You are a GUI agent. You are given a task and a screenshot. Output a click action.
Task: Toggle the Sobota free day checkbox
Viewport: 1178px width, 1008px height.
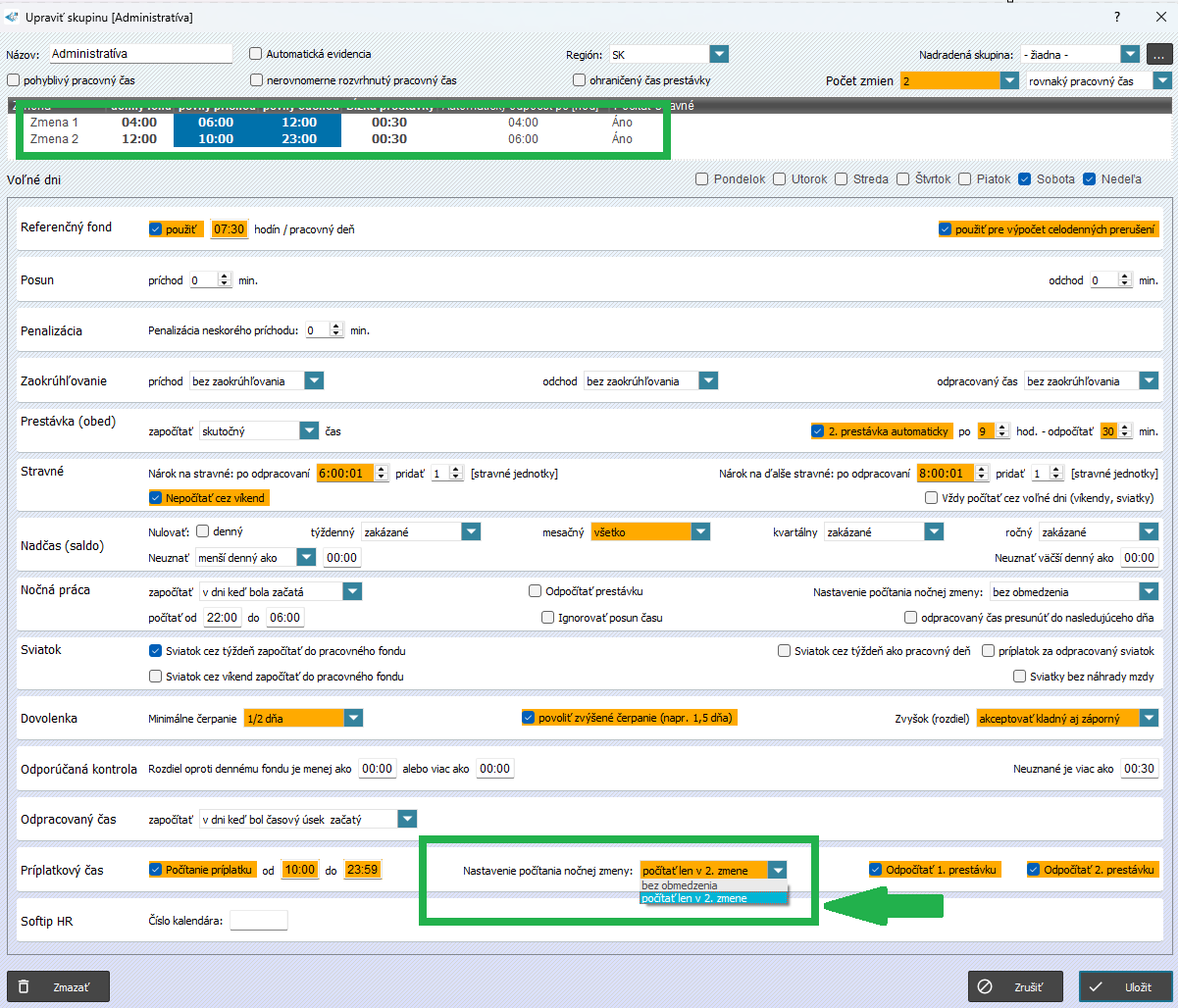click(x=1025, y=179)
